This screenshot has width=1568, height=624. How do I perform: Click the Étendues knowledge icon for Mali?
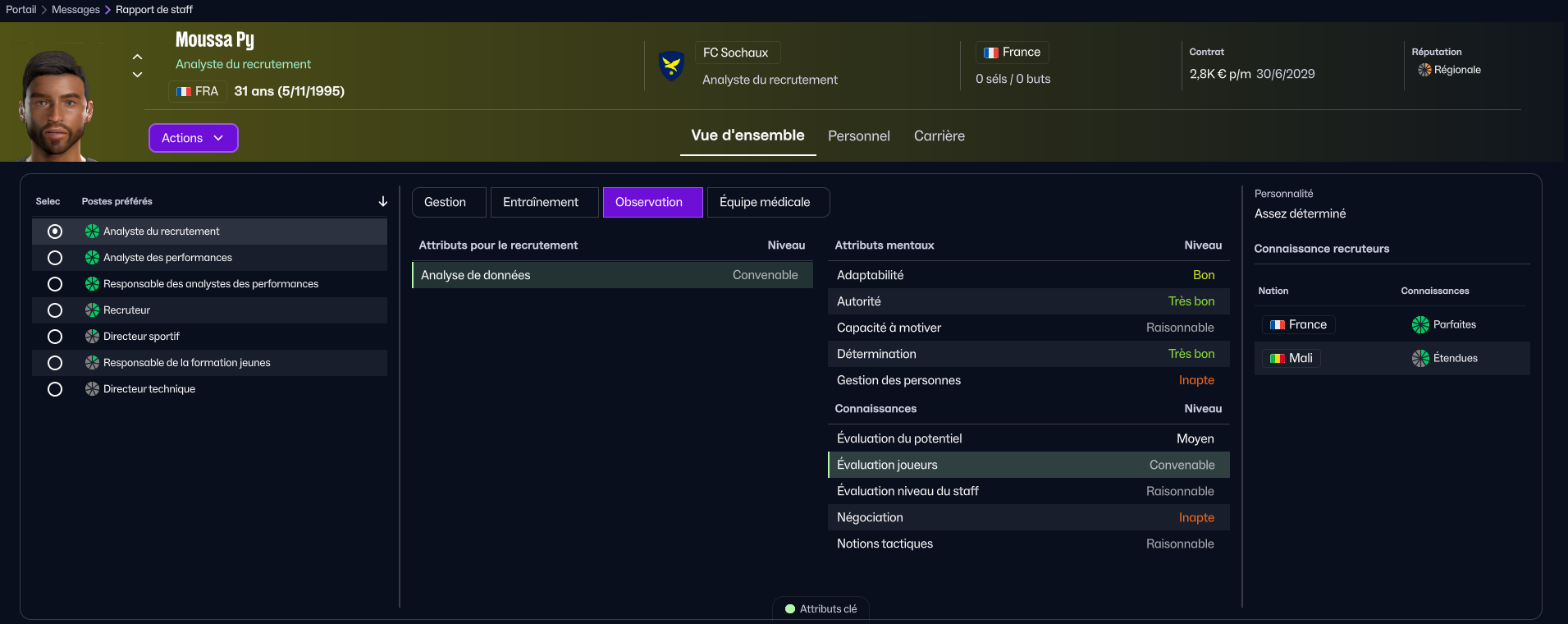[x=1420, y=359]
